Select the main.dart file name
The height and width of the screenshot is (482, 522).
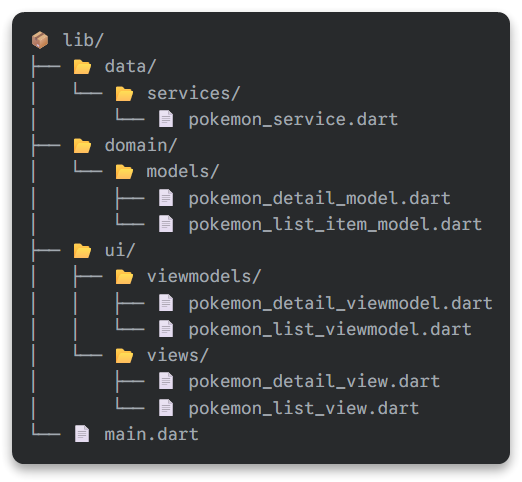(151, 434)
